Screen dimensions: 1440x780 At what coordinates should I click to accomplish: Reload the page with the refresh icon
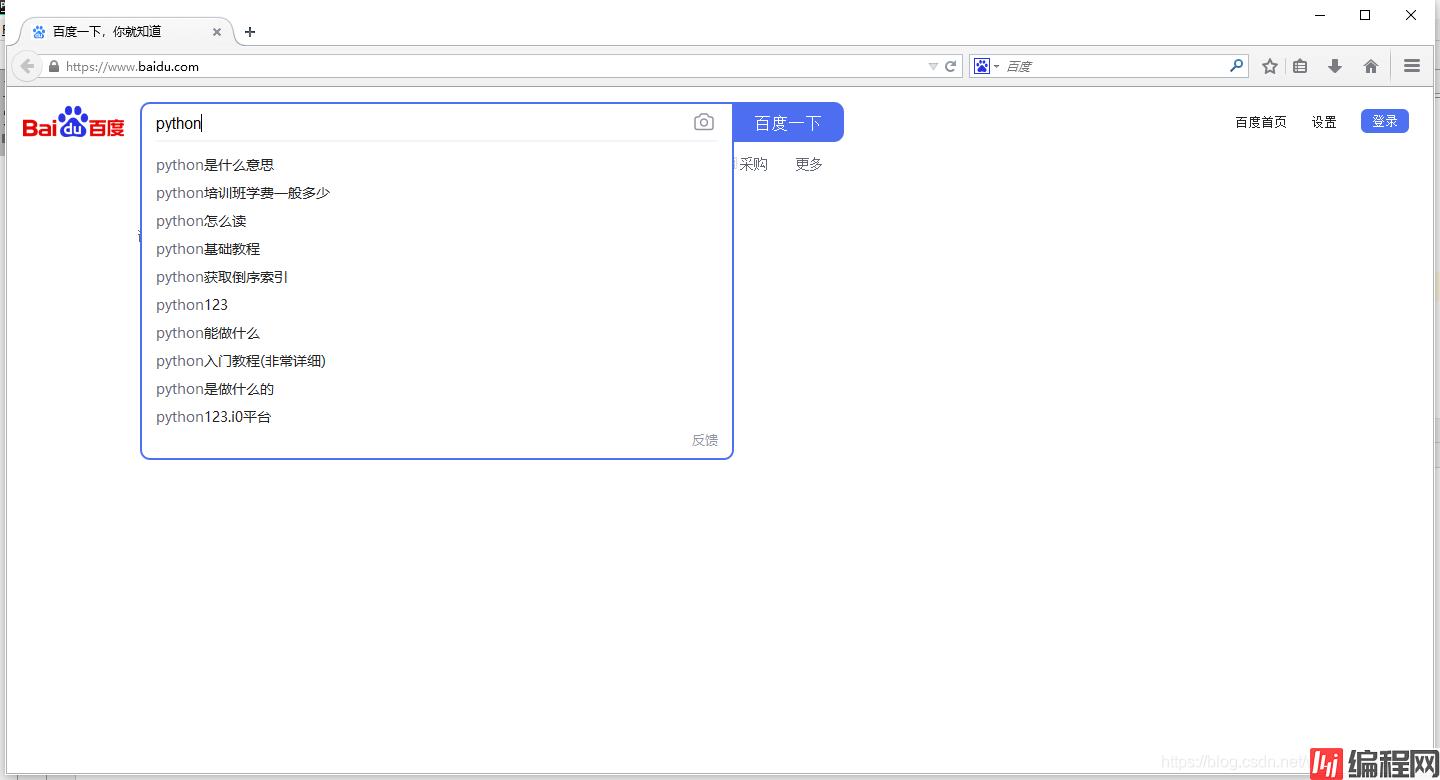(x=951, y=66)
